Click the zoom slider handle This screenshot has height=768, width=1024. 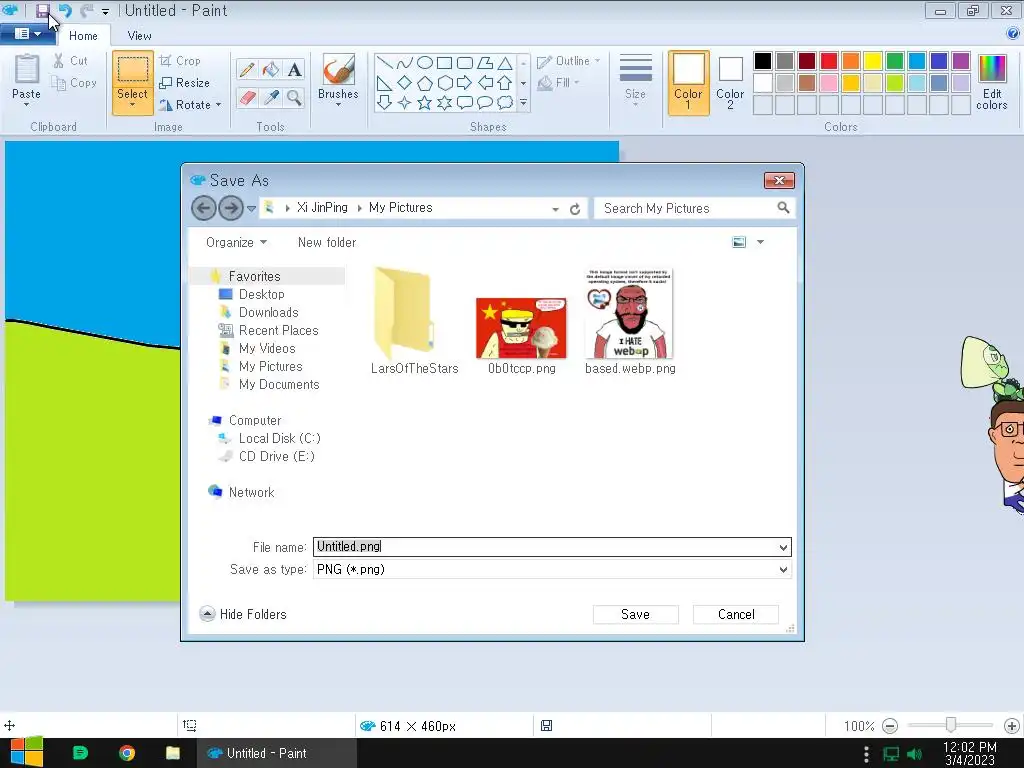coord(951,725)
